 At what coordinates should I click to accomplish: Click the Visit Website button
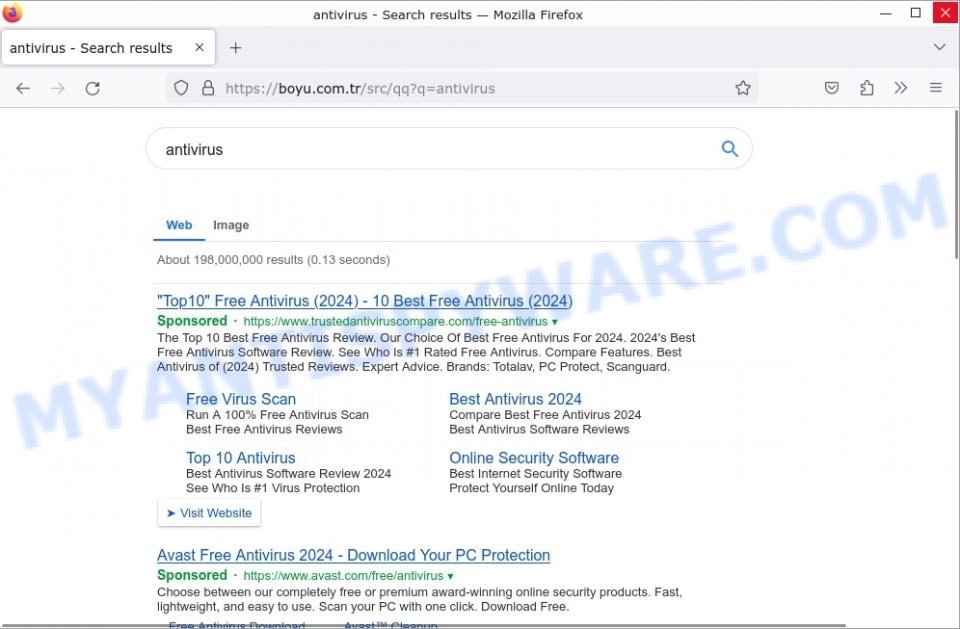click(x=209, y=513)
